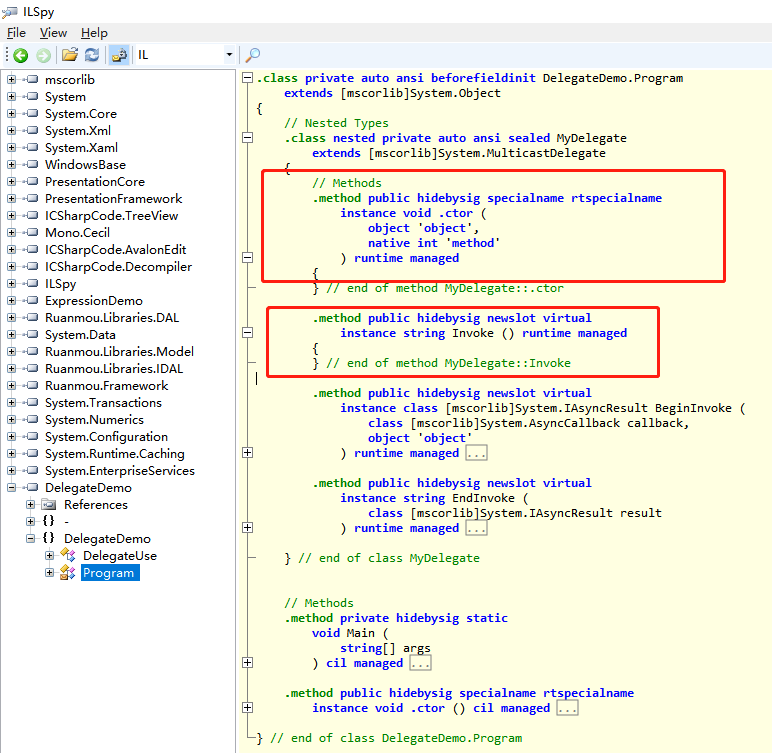Click the DelegateUse class icon

coord(68,555)
